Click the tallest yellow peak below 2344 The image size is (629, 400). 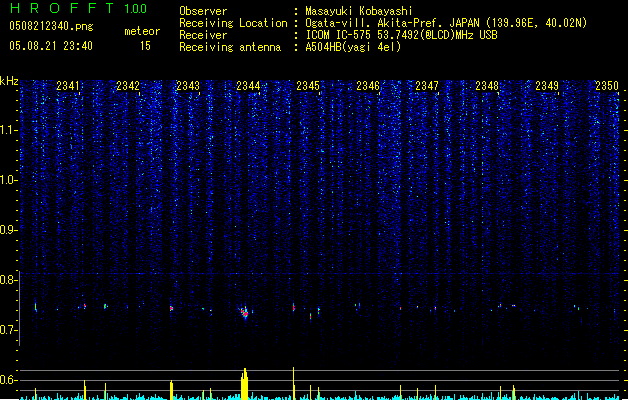244,384
